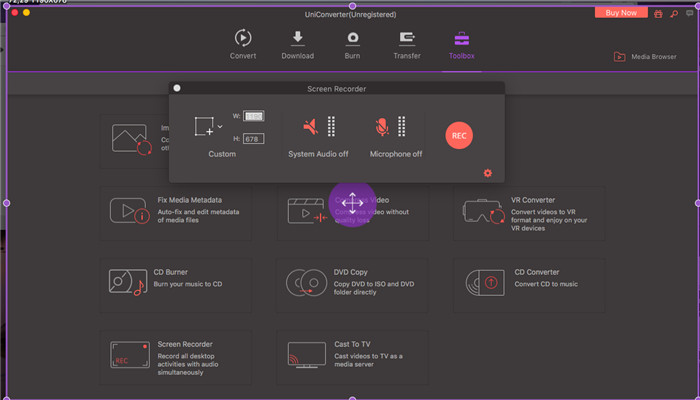Viewport: 700px width, 400px height.
Task: Open the Convert tab
Action: point(243,44)
